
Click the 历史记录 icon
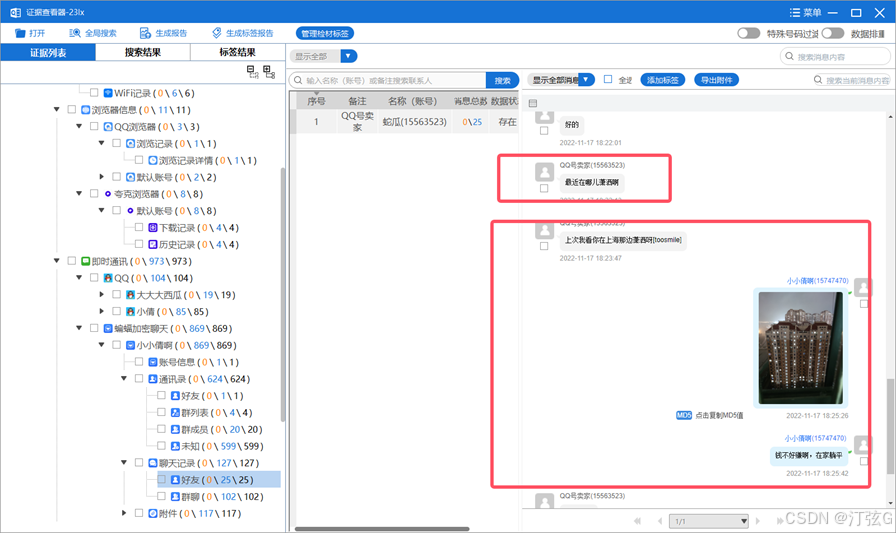click(153, 244)
